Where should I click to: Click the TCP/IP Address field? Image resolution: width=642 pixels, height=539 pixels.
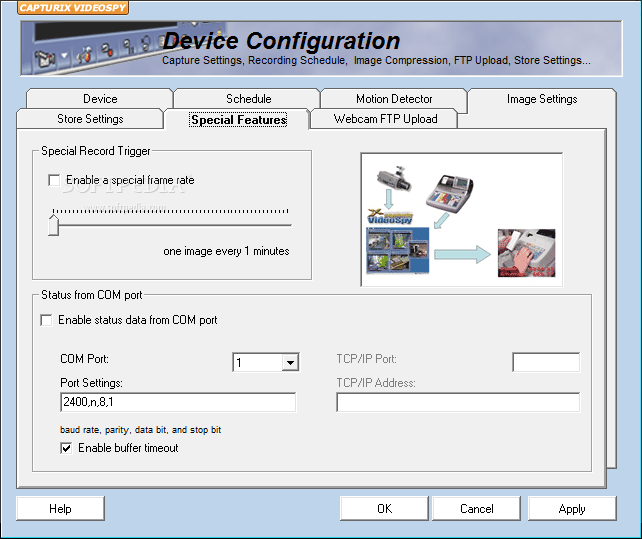pyautogui.click(x=458, y=402)
